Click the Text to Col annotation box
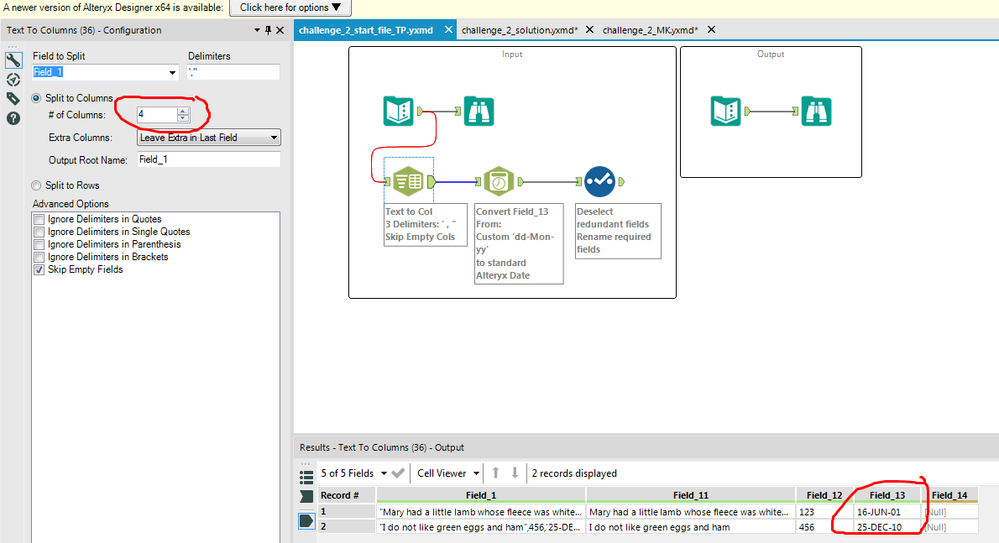 coord(425,224)
